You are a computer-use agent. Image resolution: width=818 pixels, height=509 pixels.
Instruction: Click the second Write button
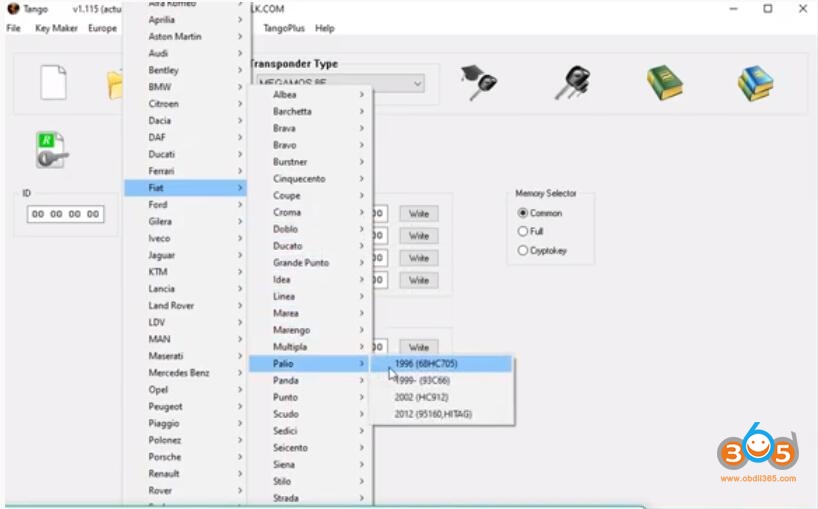click(418, 236)
